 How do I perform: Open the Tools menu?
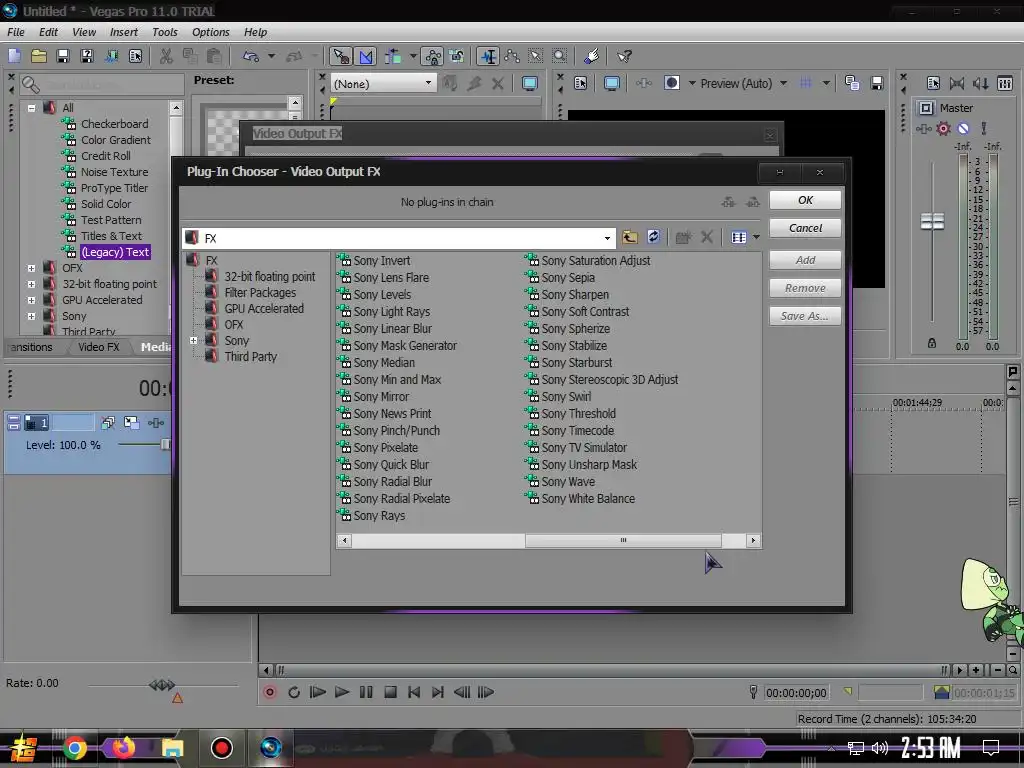[165, 32]
